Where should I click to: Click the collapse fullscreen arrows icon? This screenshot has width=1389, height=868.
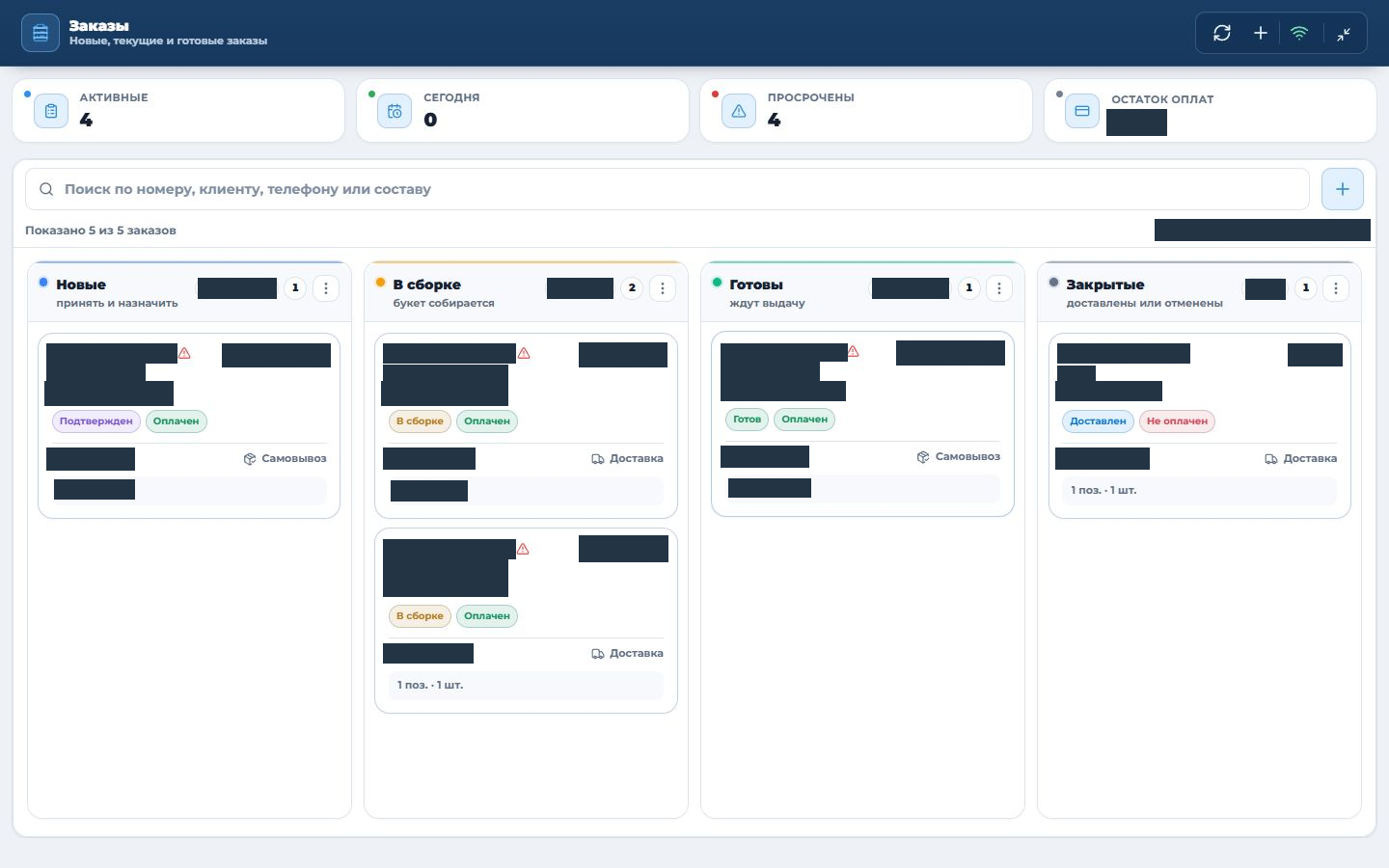pos(1344,34)
